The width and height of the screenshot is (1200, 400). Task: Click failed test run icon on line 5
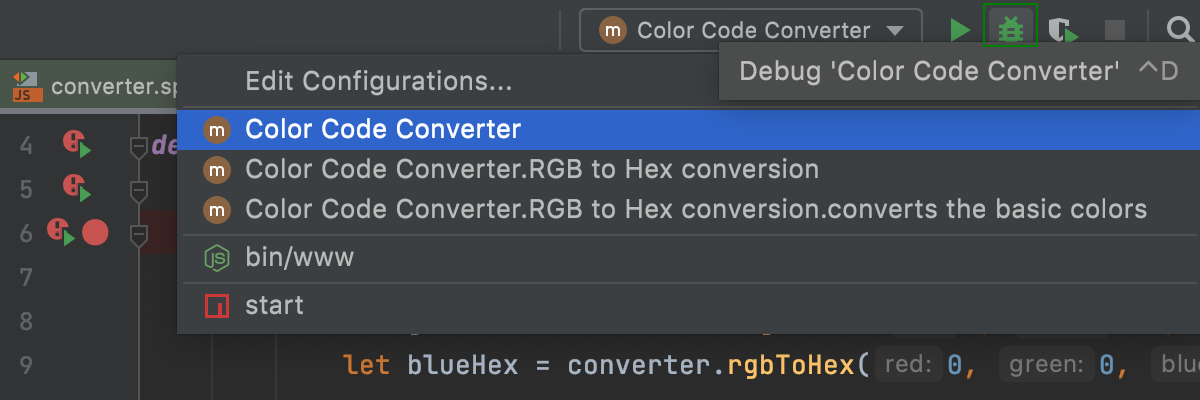coord(74,187)
